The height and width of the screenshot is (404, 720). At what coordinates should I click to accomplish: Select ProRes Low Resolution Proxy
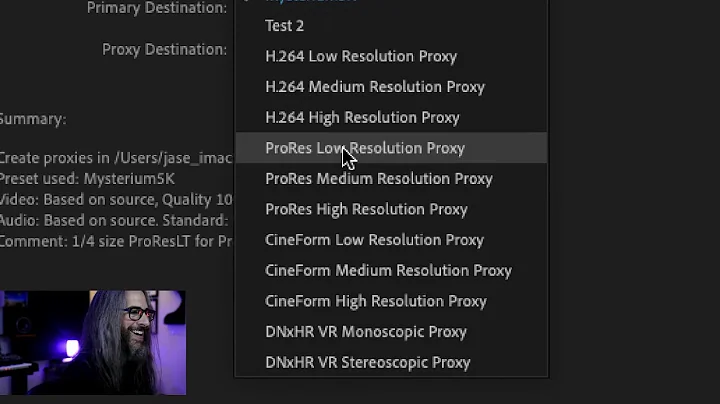click(391, 148)
